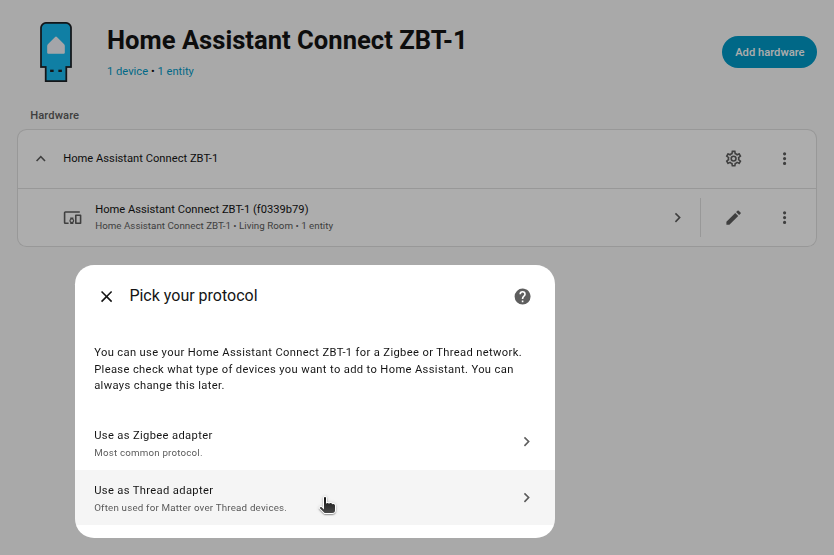Click the right chevron on the device row
Viewport: 834px width, 555px height.
pos(677,217)
